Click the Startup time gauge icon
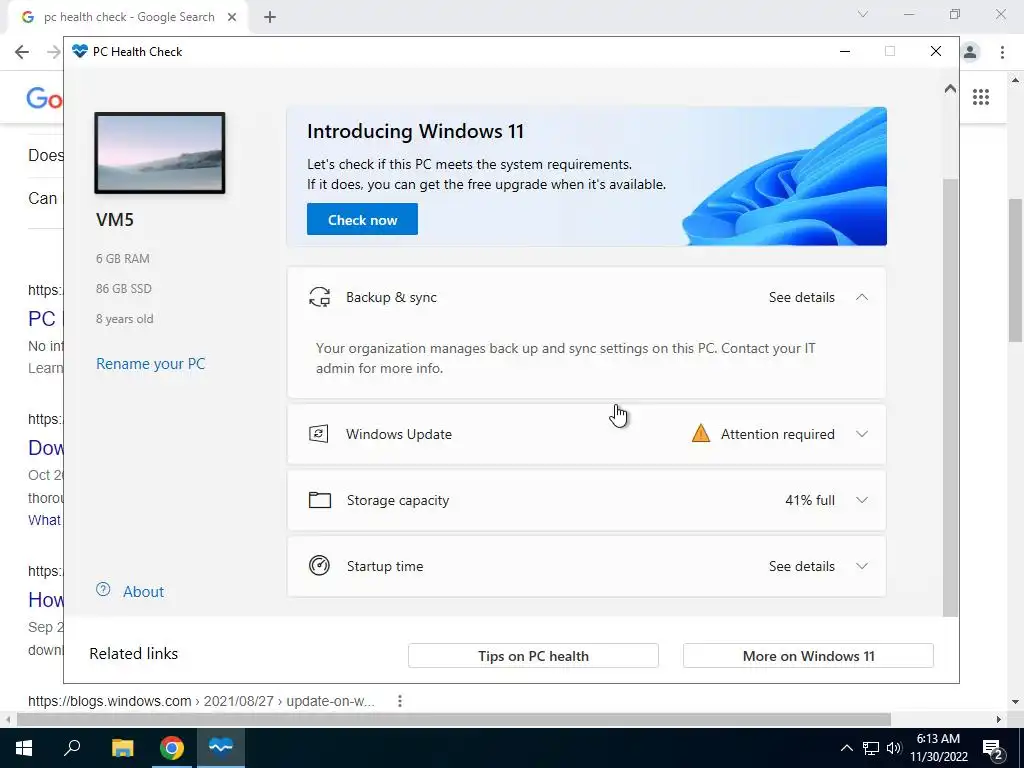Image resolution: width=1024 pixels, height=768 pixels. point(319,566)
